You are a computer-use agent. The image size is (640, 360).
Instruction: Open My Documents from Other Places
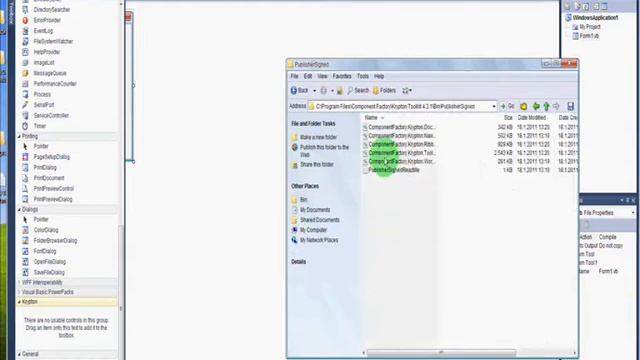[x=315, y=210]
